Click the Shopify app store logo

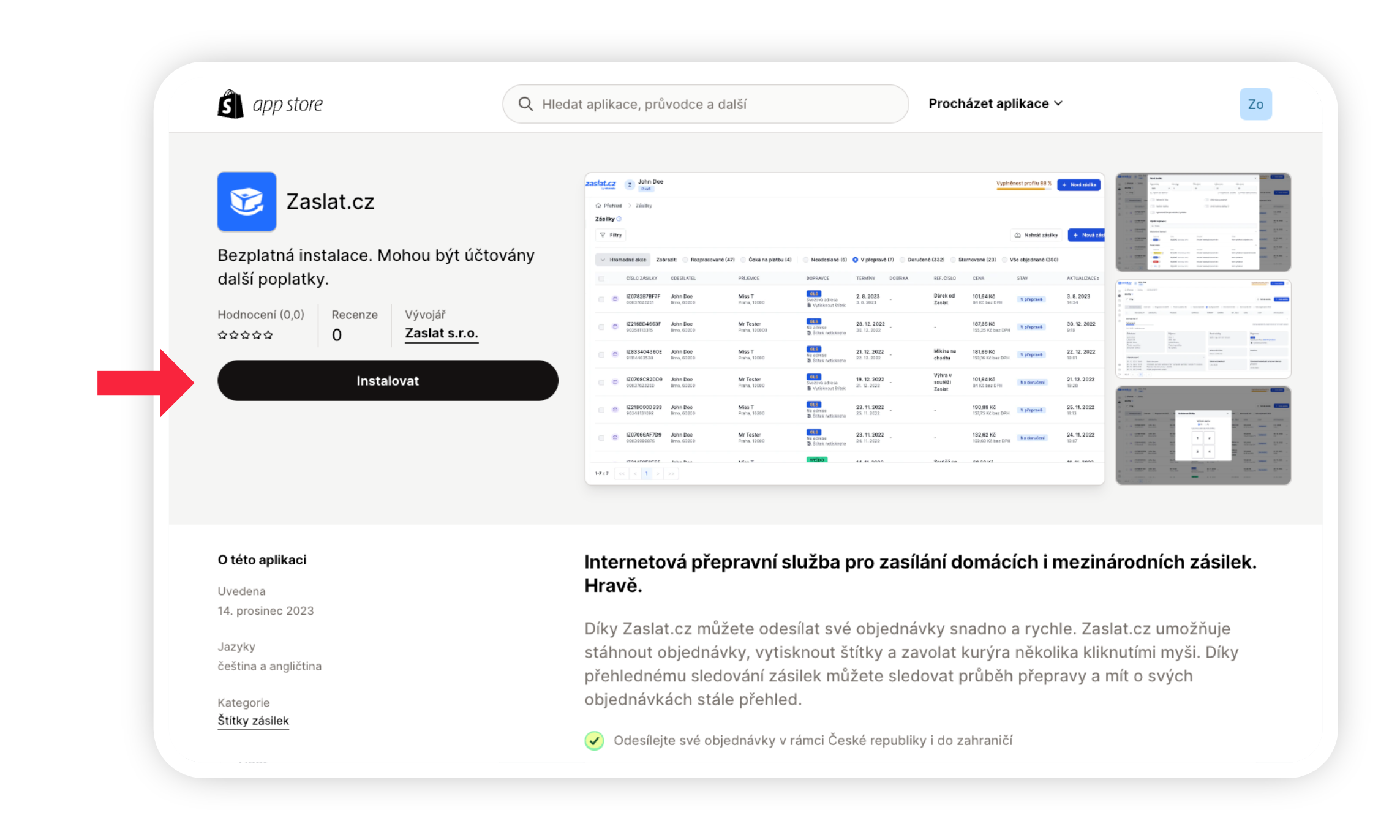(270, 104)
